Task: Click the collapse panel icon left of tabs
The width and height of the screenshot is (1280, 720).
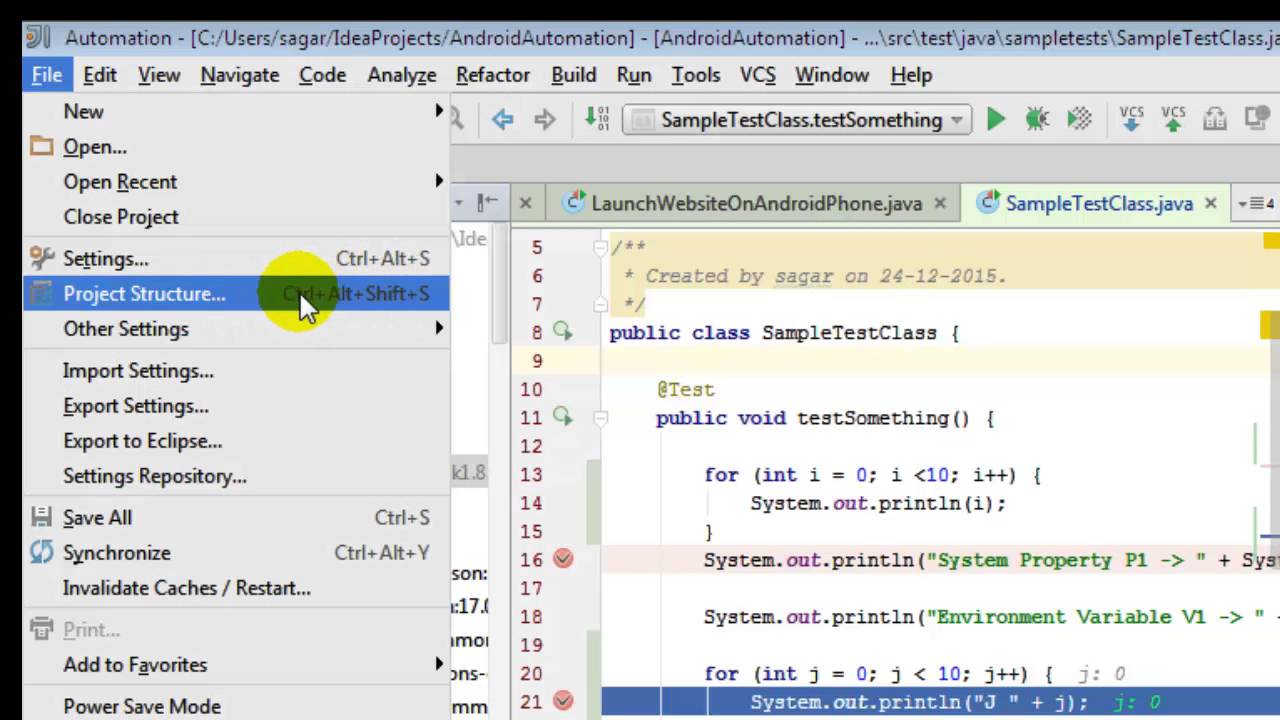Action: click(487, 203)
